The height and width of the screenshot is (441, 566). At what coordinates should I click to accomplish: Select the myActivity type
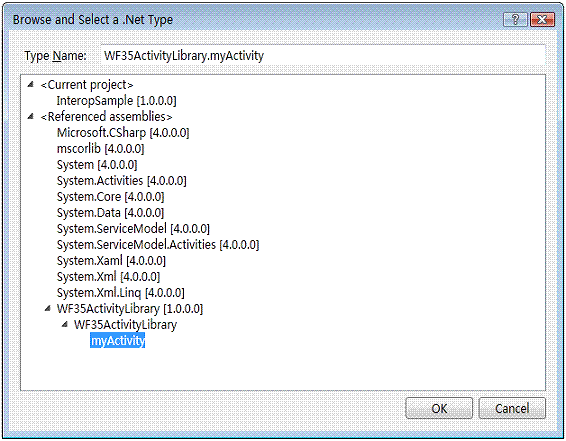(x=118, y=341)
